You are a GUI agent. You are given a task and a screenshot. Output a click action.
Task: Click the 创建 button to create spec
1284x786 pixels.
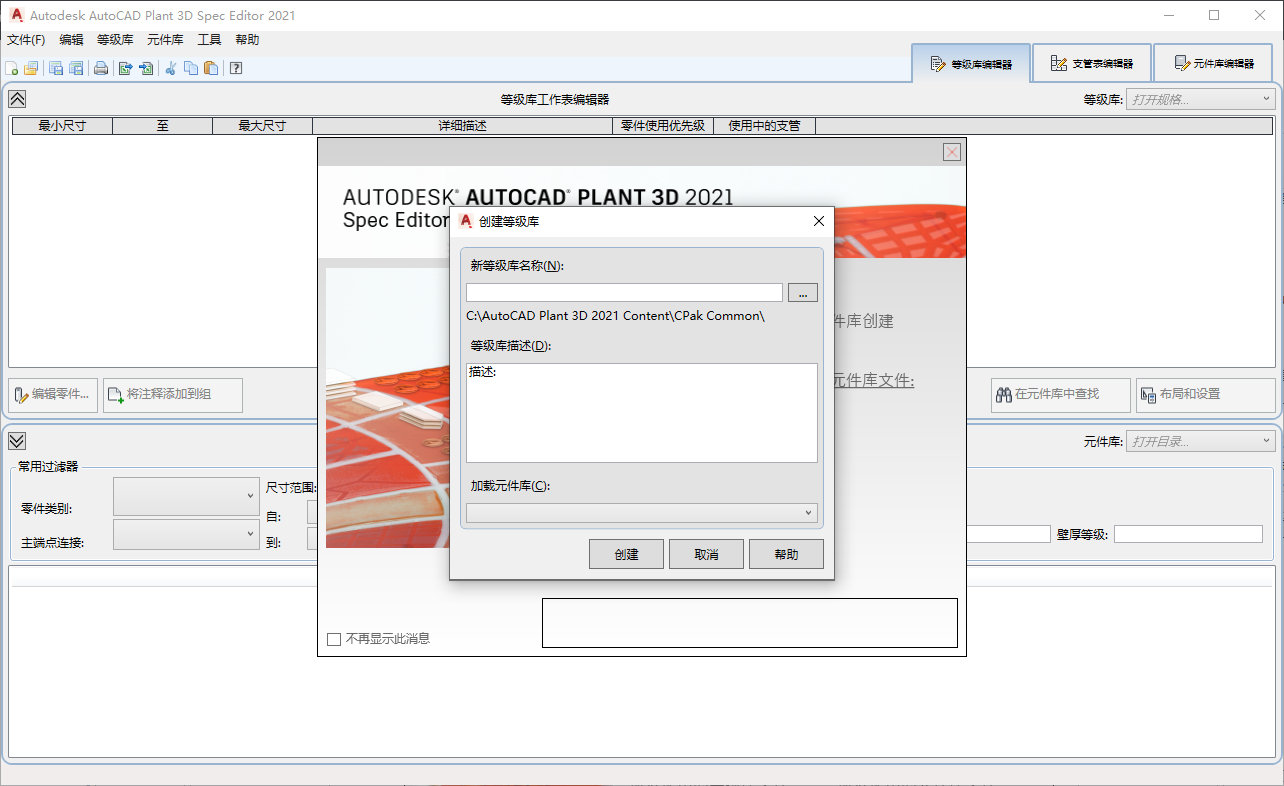coord(626,553)
